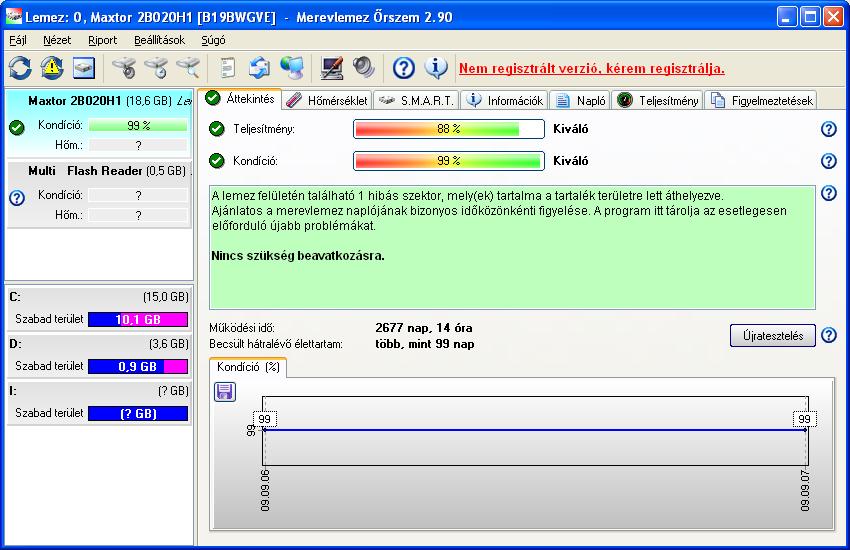The height and width of the screenshot is (550, 850).
Task: Click green check icon beside overview Kondíció label
Action: pyautogui.click(x=217, y=161)
